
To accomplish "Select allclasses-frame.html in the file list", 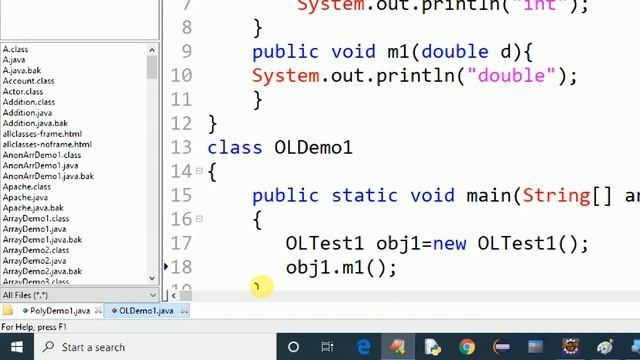I will pos(42,134).
